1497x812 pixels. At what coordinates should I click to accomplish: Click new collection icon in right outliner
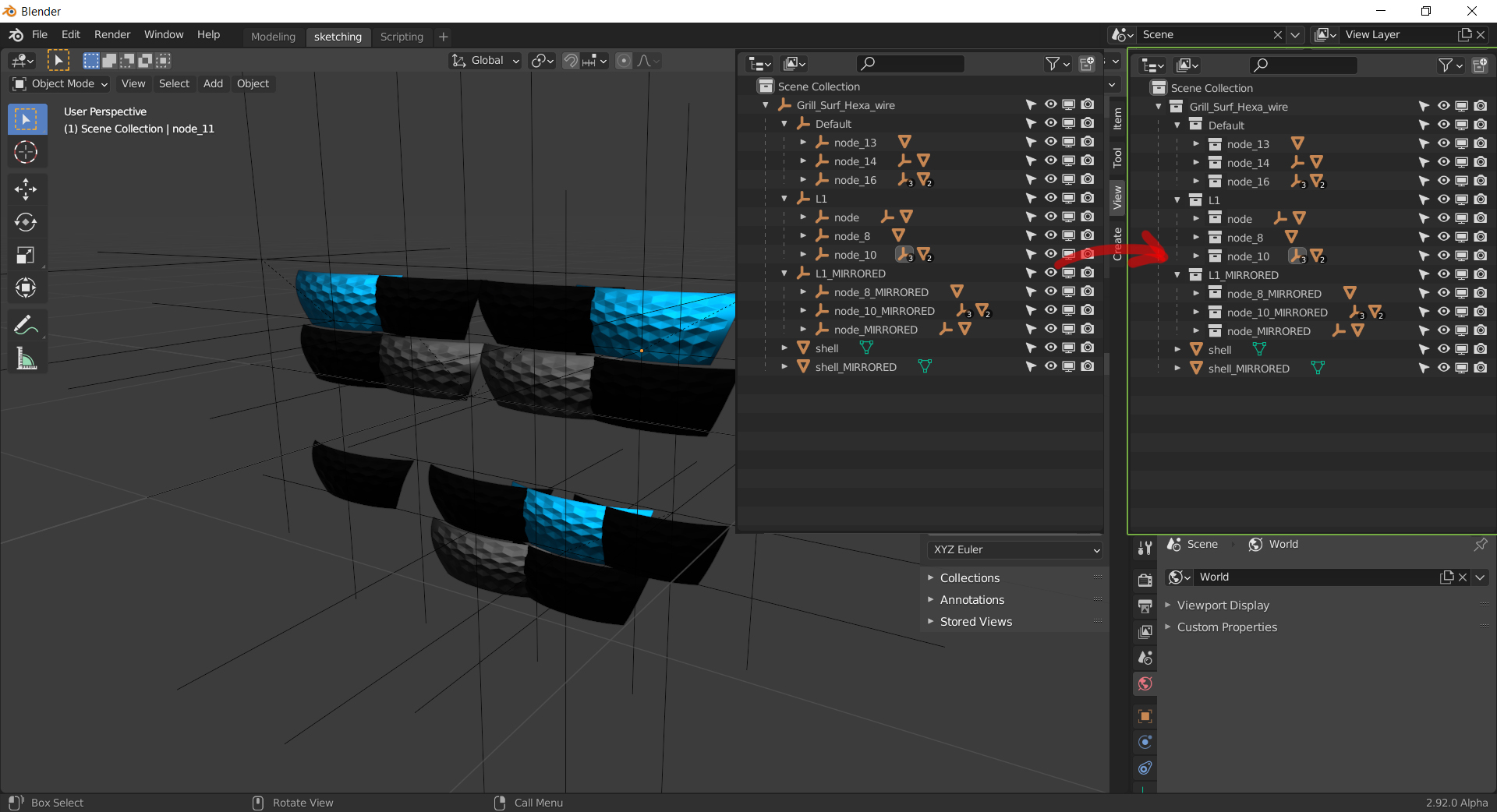[x=1480, y=65]
